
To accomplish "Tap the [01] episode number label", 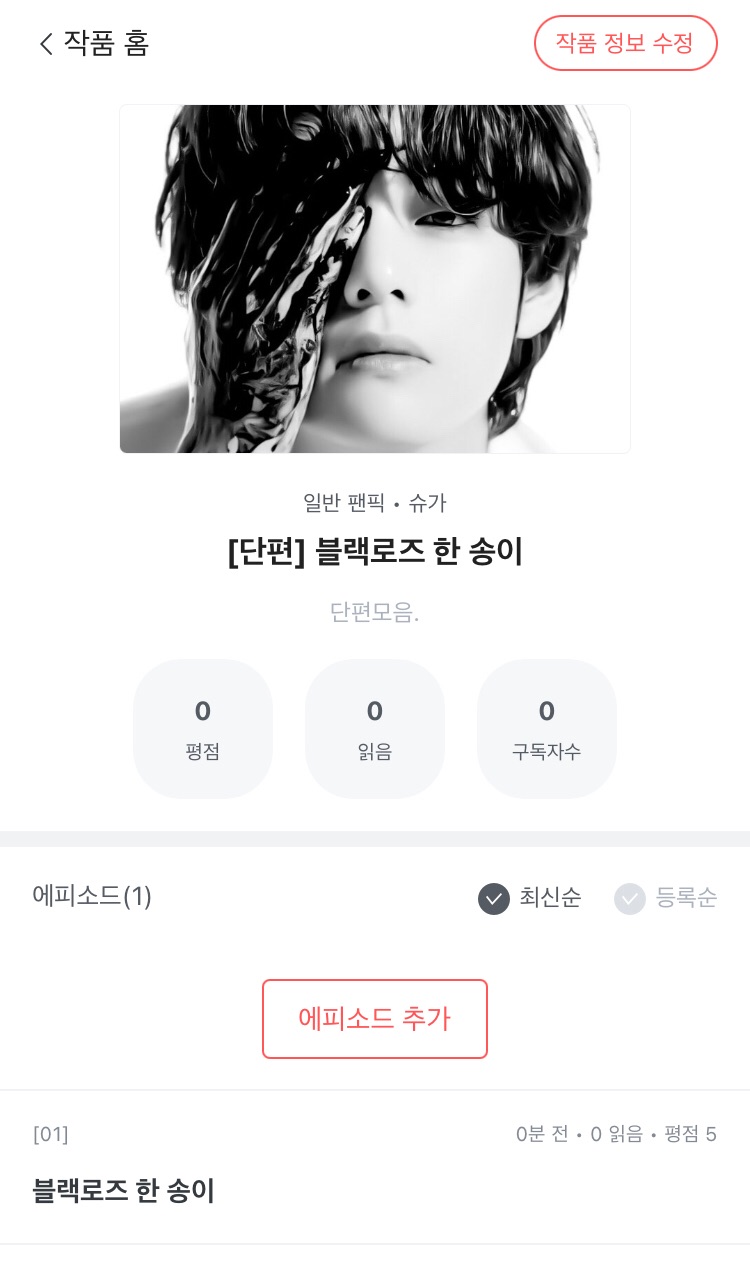I will (x=50, y=1134).
